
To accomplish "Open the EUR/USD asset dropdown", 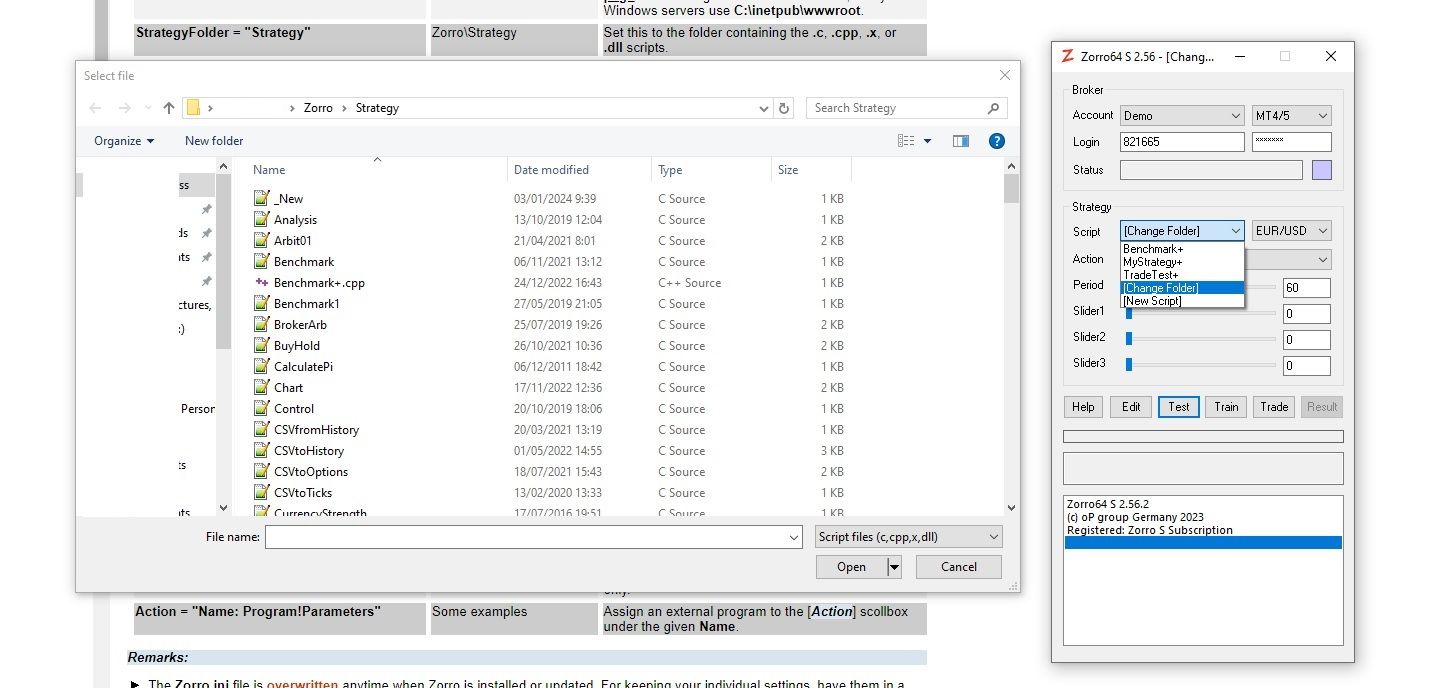I will 1291,231.
